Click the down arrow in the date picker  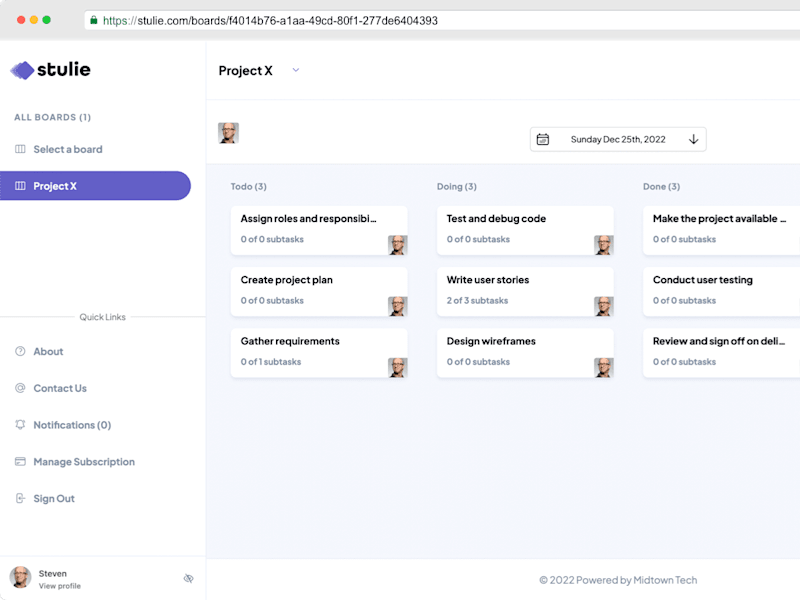pyautogui.click(x=693, y=139)
